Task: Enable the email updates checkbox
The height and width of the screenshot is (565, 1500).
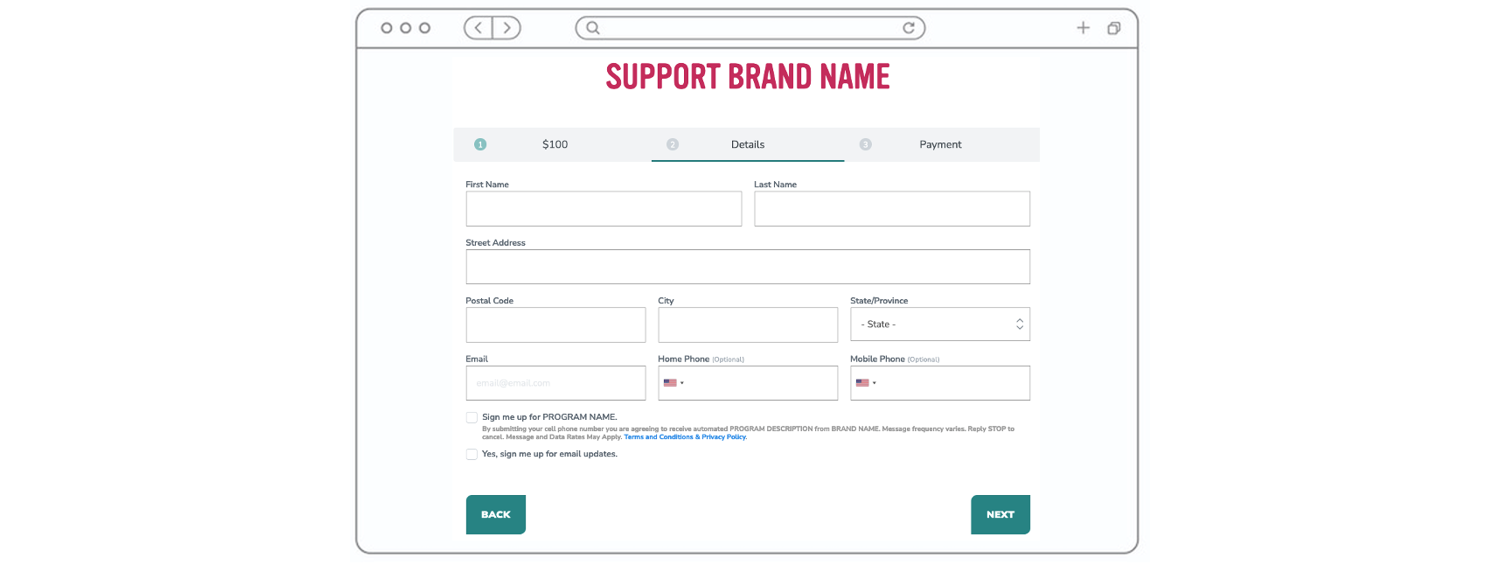Action: (472, 454)
